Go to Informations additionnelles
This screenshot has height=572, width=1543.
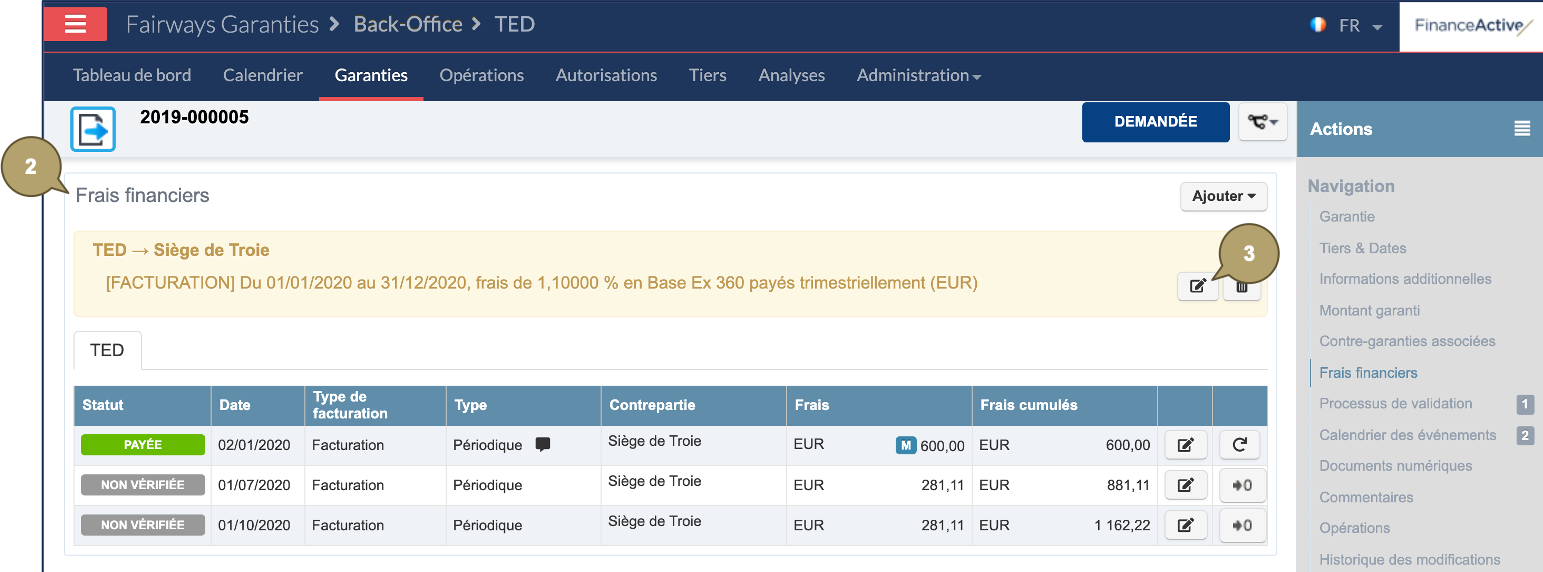(x=1405, y=279)
